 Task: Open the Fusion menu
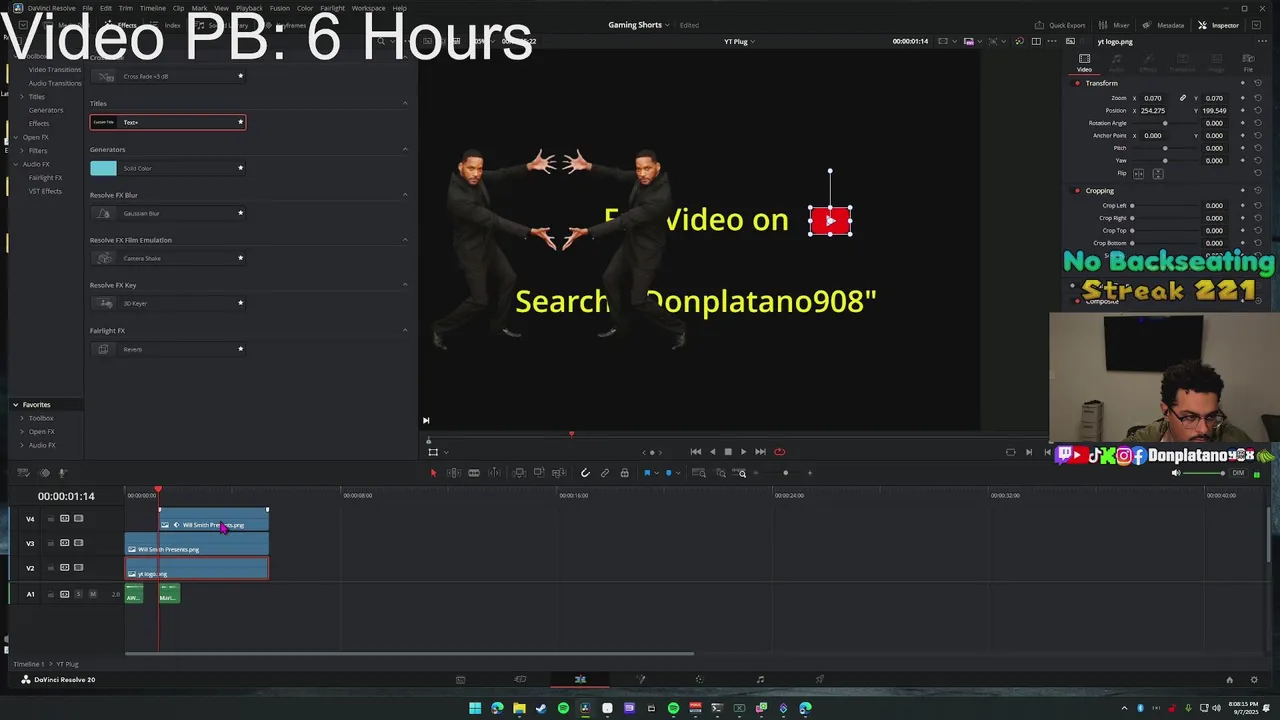click(280, 8)
